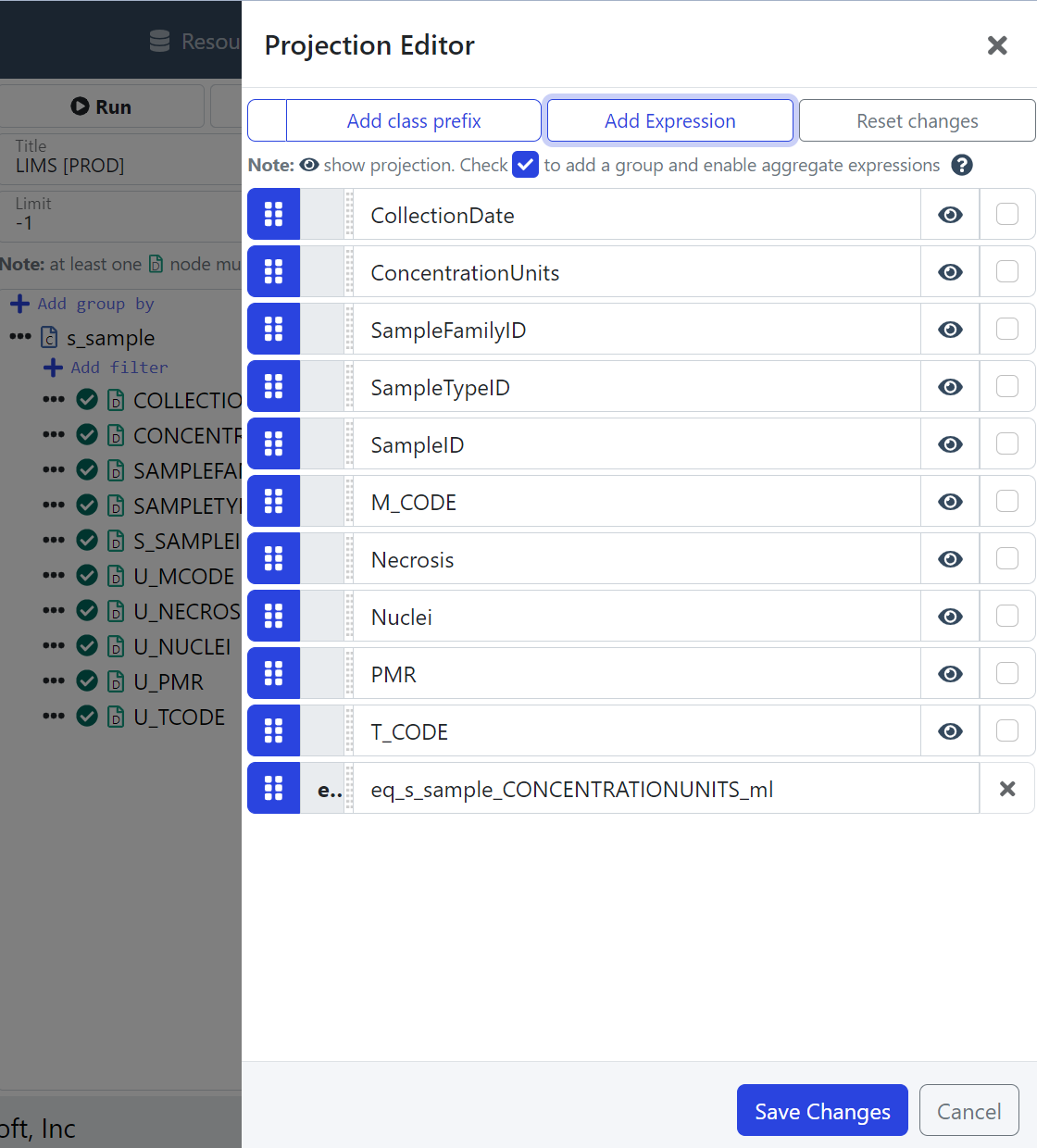Tick the group checkbox for M_CODE

point(1006,502)
